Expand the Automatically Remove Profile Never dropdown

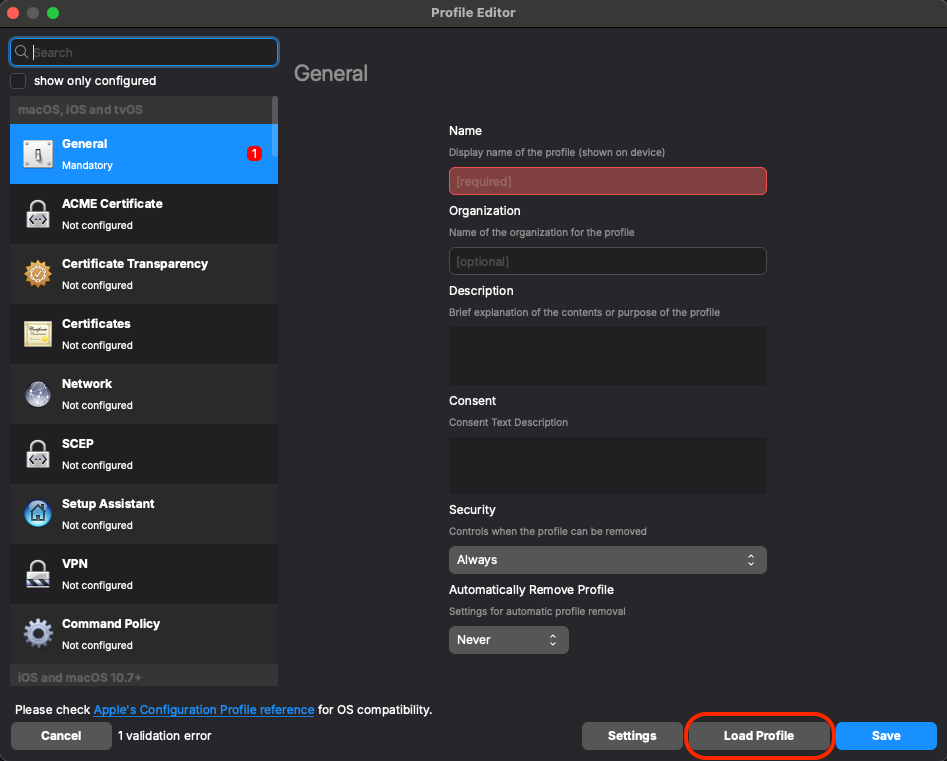509,640
